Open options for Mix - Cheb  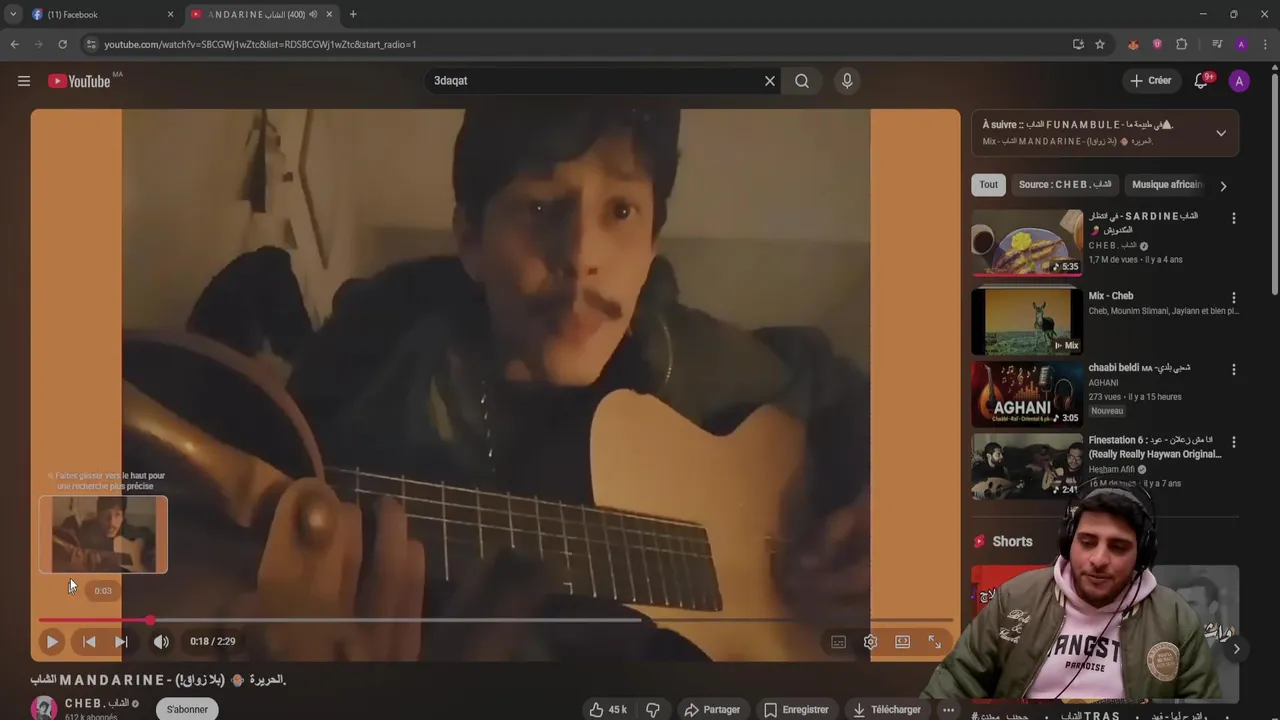[x=1233, y=298]
